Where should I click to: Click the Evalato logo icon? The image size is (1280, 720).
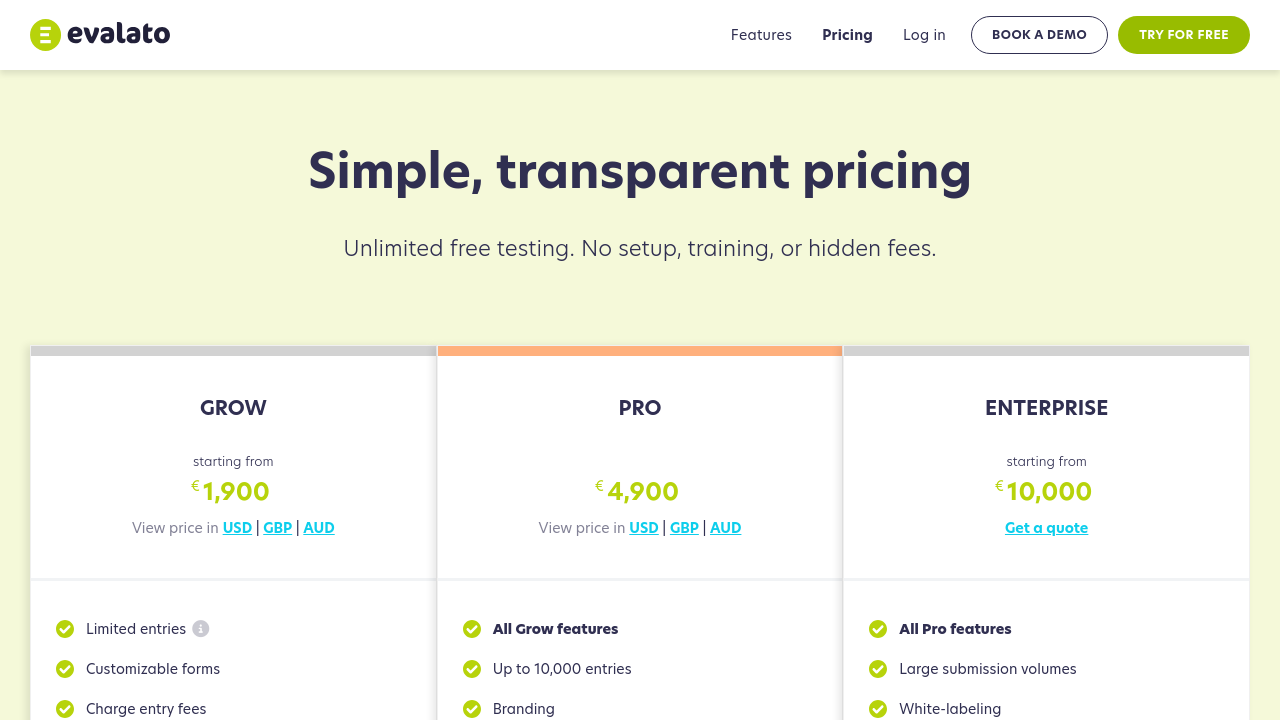(46, 35)
